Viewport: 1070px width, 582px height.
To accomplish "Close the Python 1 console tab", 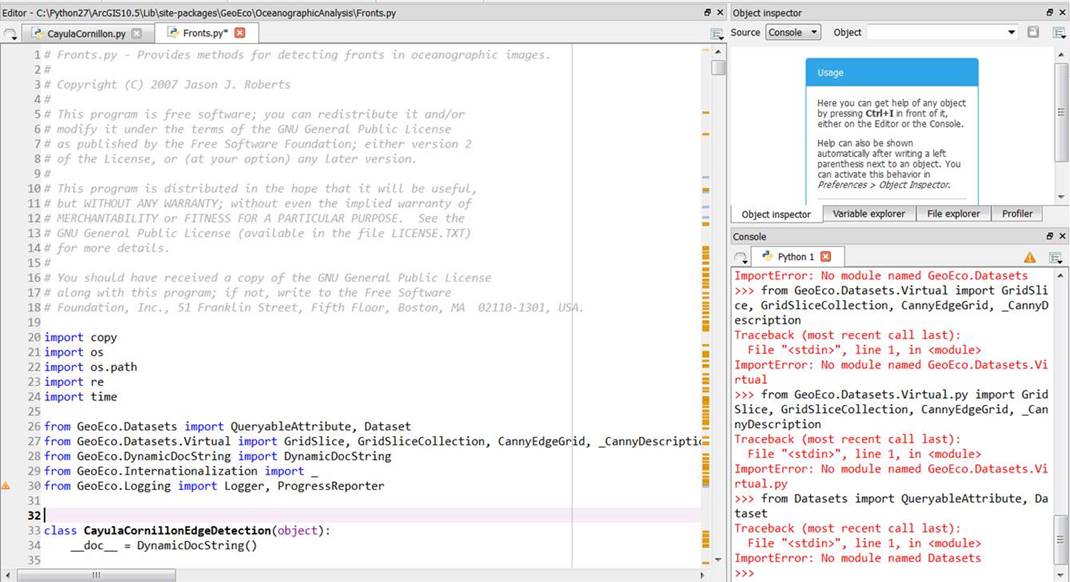I will [826, 257].
